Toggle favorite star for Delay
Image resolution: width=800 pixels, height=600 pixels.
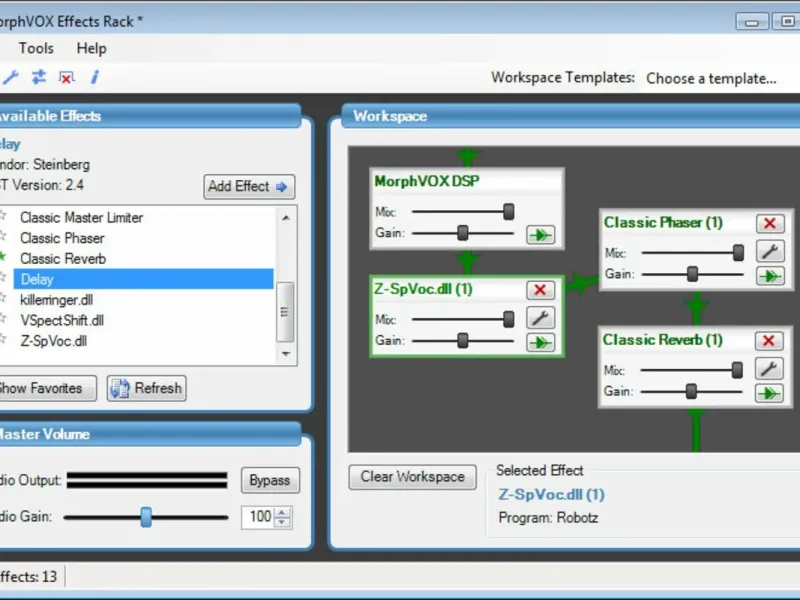[x=3, y=278]
